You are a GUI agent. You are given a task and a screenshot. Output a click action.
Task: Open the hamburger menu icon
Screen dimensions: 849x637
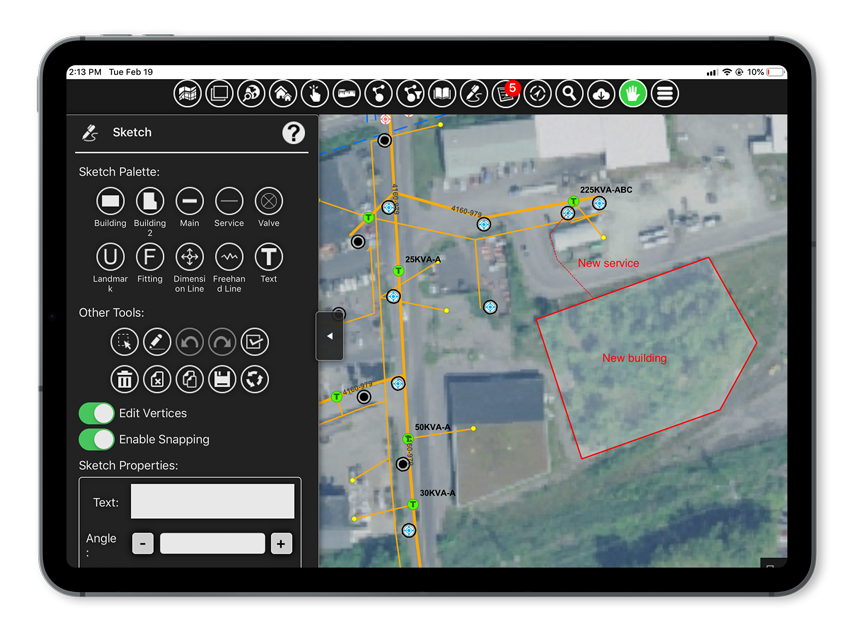(665, 94)
